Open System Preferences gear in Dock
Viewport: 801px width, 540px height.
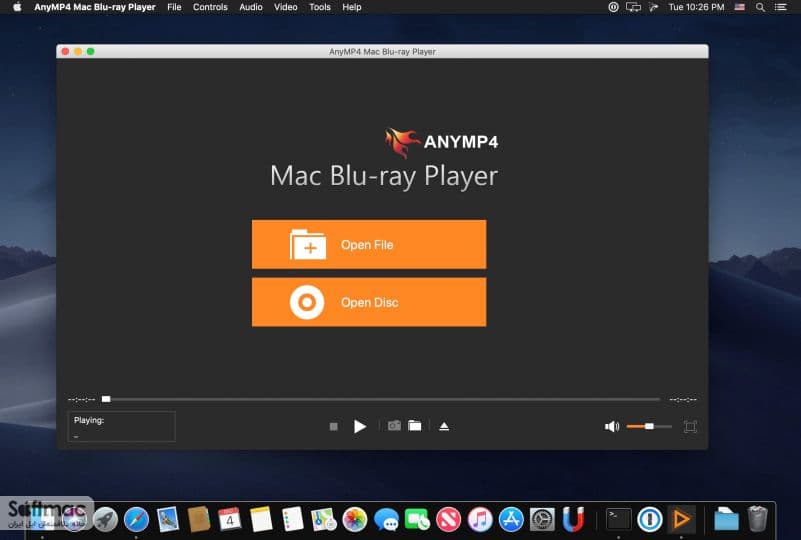point(542,520)
